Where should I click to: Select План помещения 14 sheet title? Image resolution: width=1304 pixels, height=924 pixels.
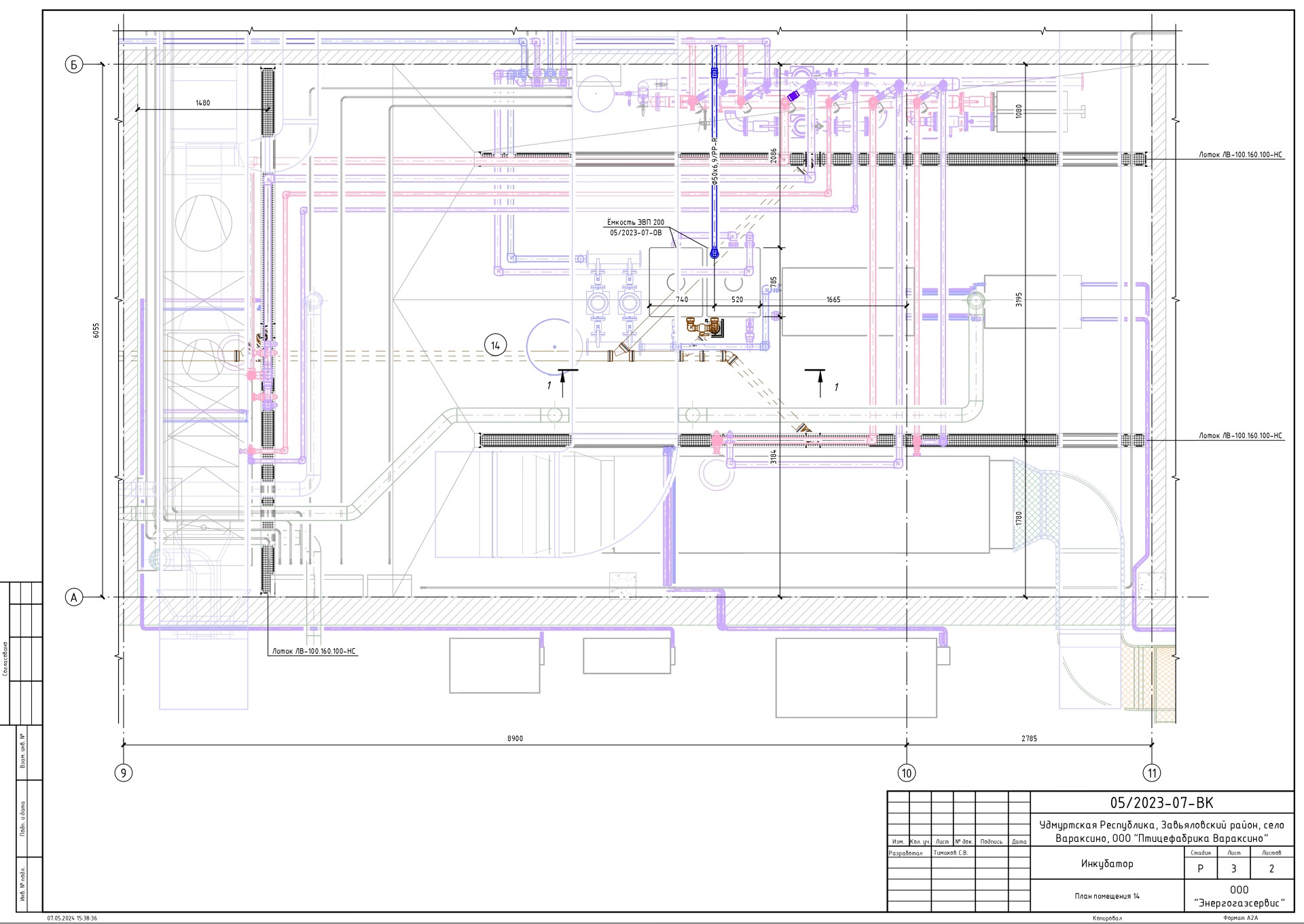pos(1107,896)
